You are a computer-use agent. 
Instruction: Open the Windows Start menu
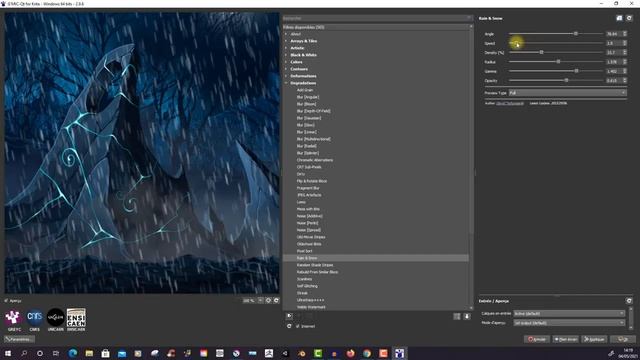8,353
